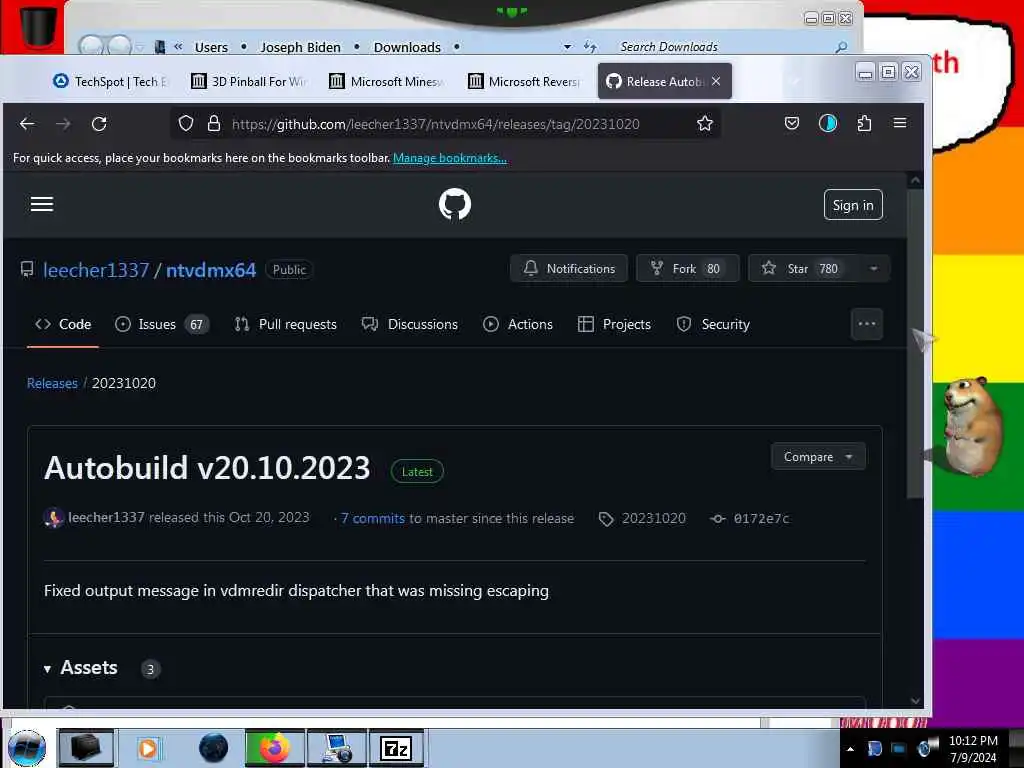The image size is (1024, 768).
Task: Click scroll down arrow on page scrollbar
Action: pos(915,701)
